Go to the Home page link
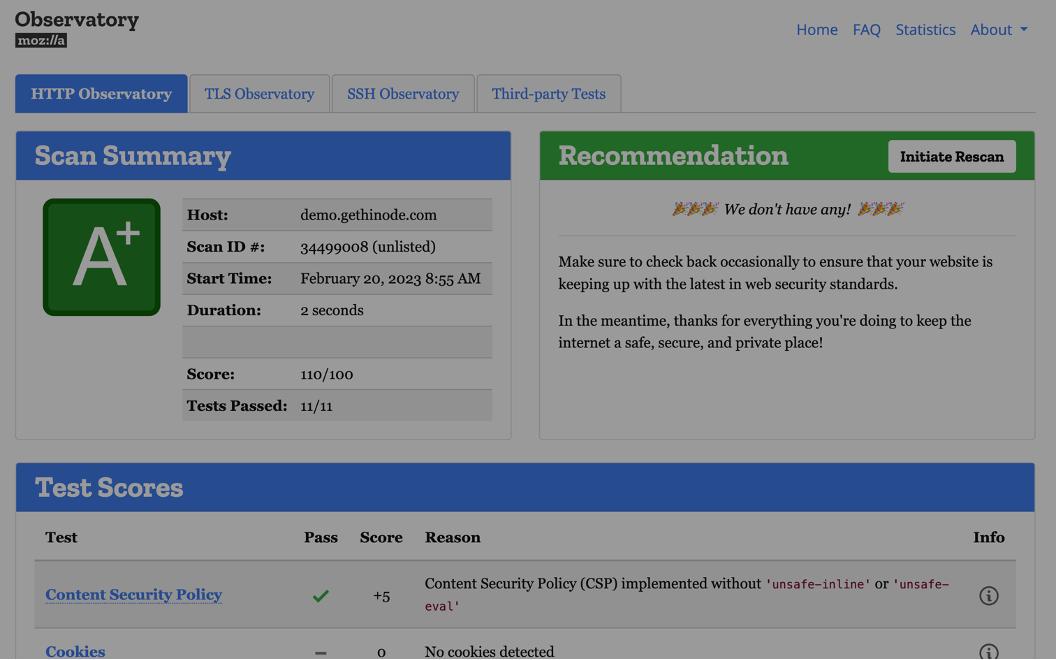 click(x=816, y=30)
